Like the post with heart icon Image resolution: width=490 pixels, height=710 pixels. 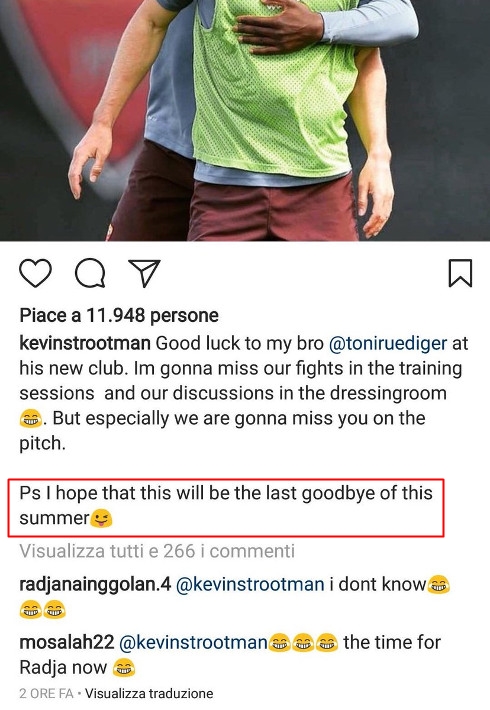click(35, 273)
